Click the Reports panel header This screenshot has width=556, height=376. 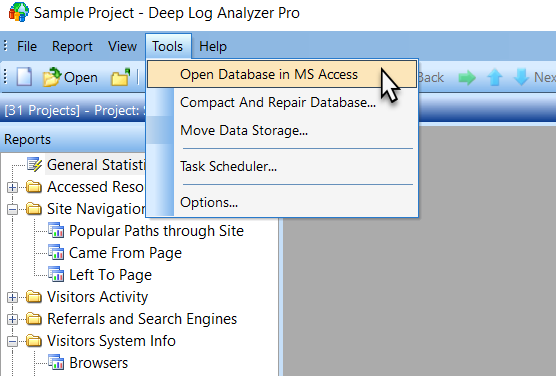73,139
